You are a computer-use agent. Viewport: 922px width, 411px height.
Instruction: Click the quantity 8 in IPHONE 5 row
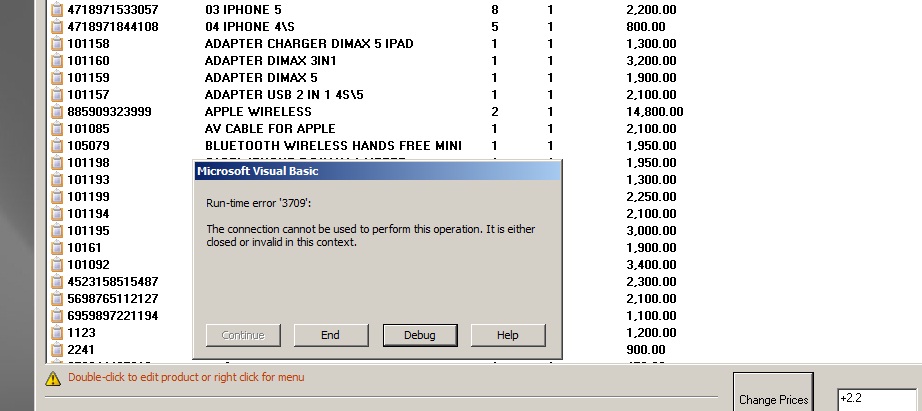pos(495,9)
